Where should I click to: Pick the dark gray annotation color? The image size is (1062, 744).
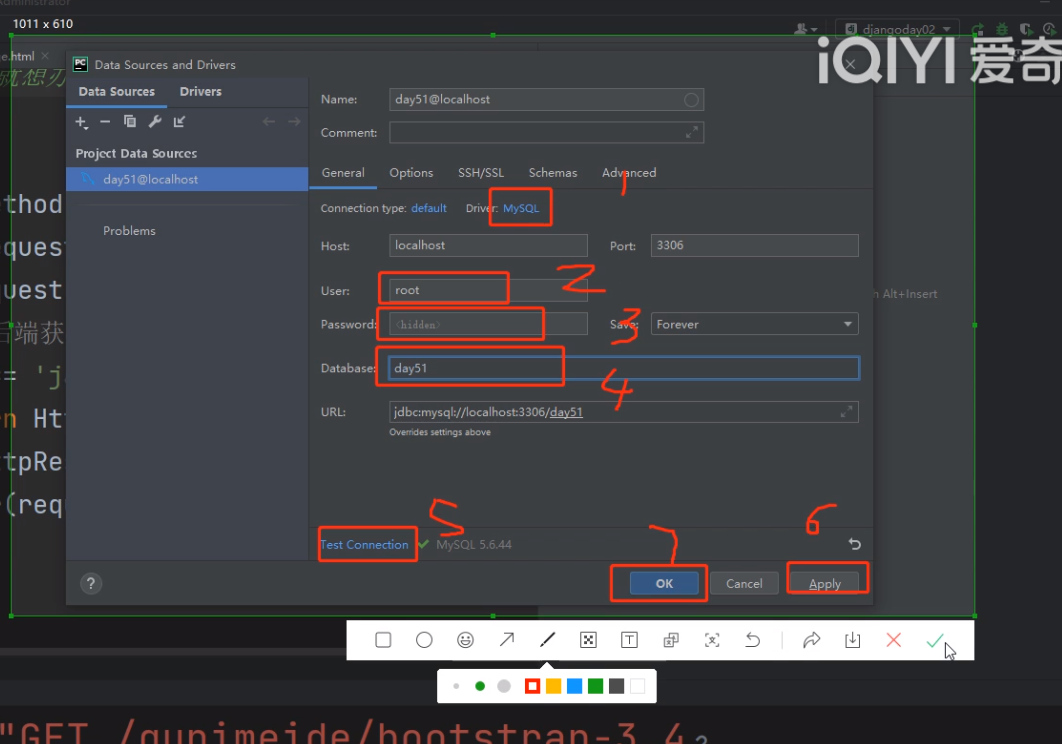(616, 686)
